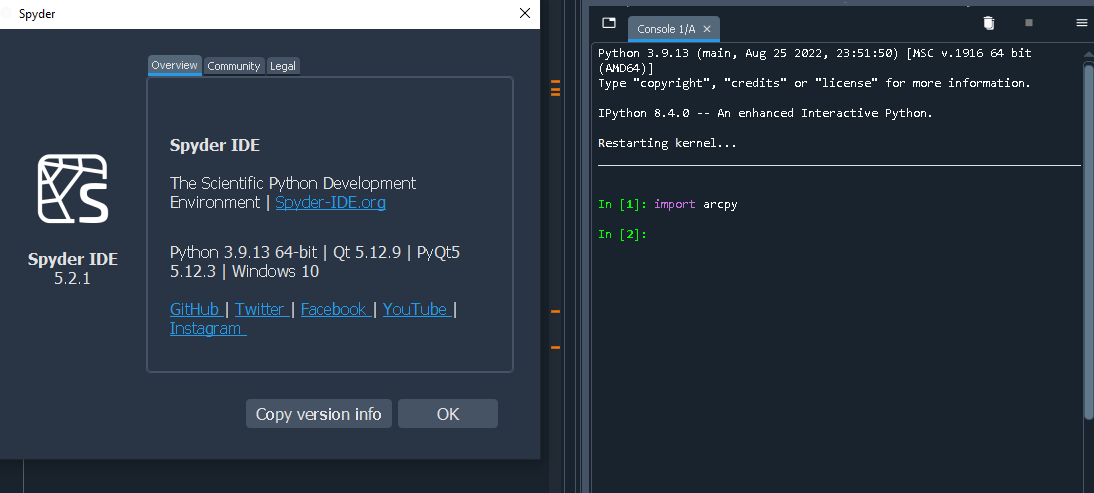Open the Spyder-IDE.org link
Image resolution: width=1094 pixels, height=493 pixels.
click(x=330, y=202)
